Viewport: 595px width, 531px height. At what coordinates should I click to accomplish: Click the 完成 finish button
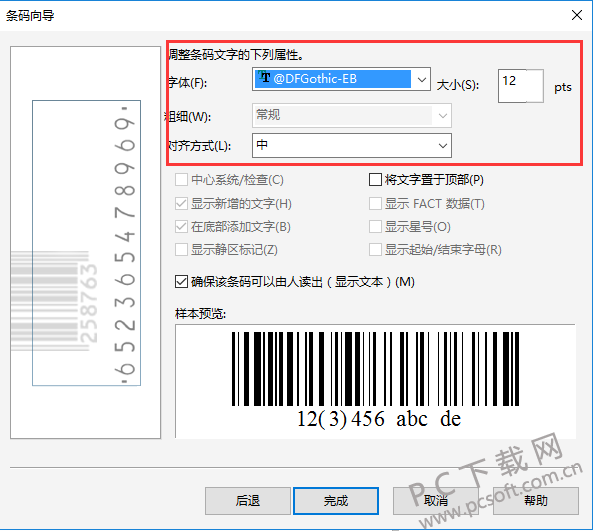tap(336, 501)
